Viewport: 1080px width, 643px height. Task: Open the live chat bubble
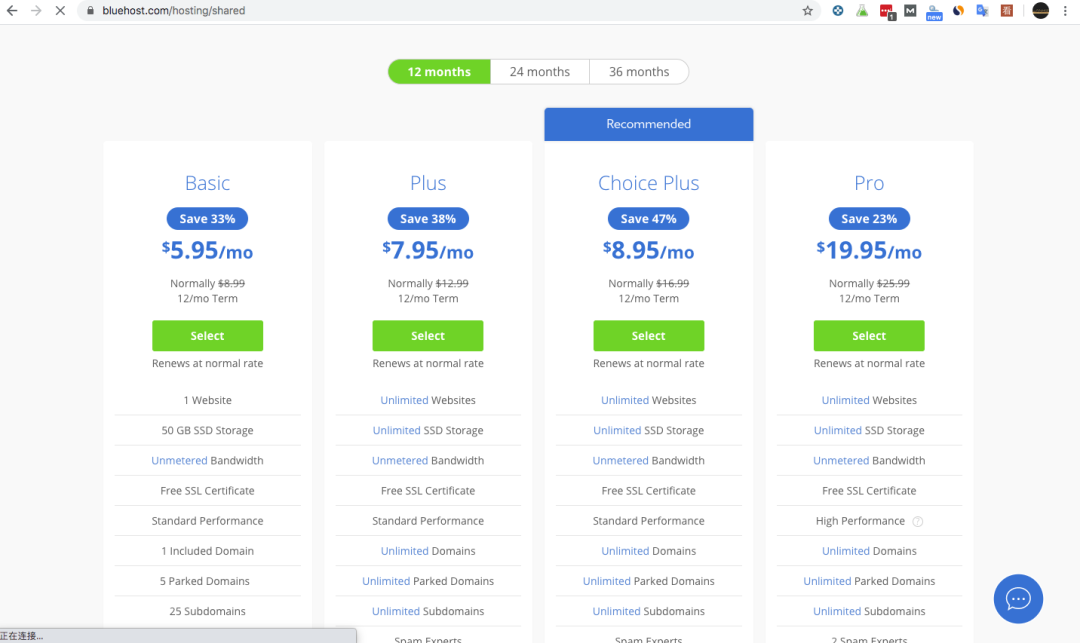[1018, 599]
